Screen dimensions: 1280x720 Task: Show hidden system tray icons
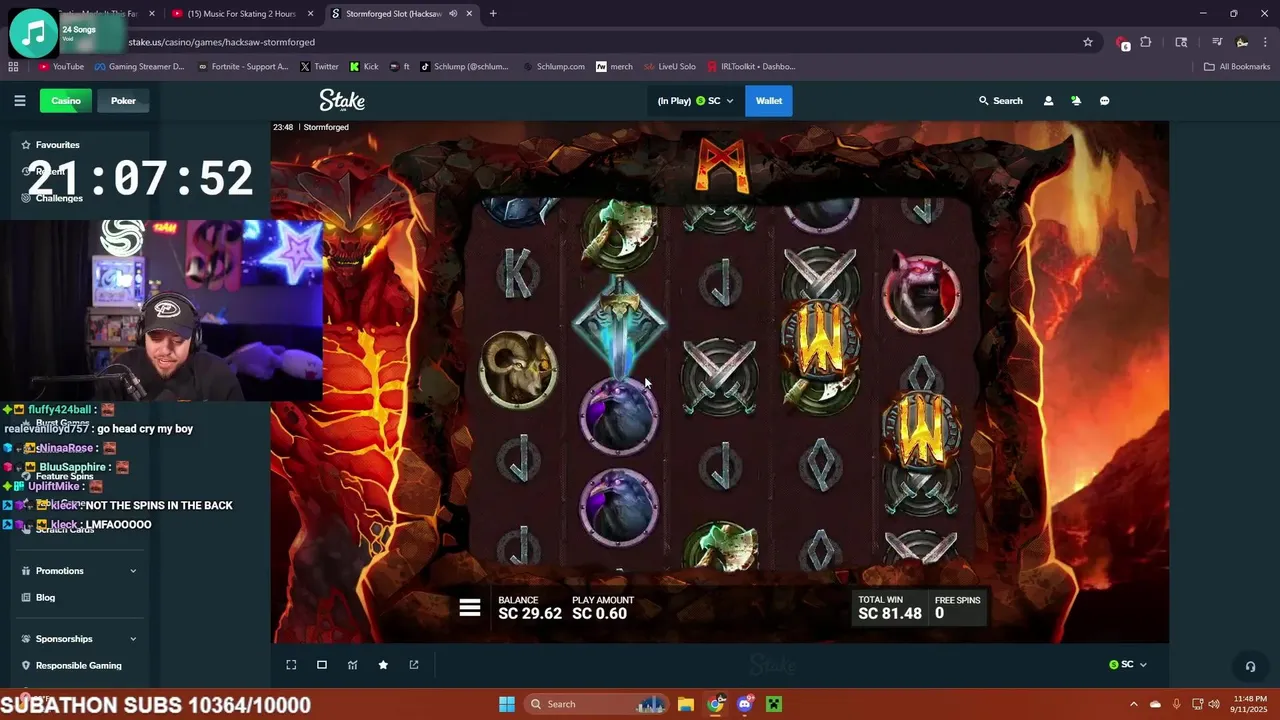[x=1133, y=704]
